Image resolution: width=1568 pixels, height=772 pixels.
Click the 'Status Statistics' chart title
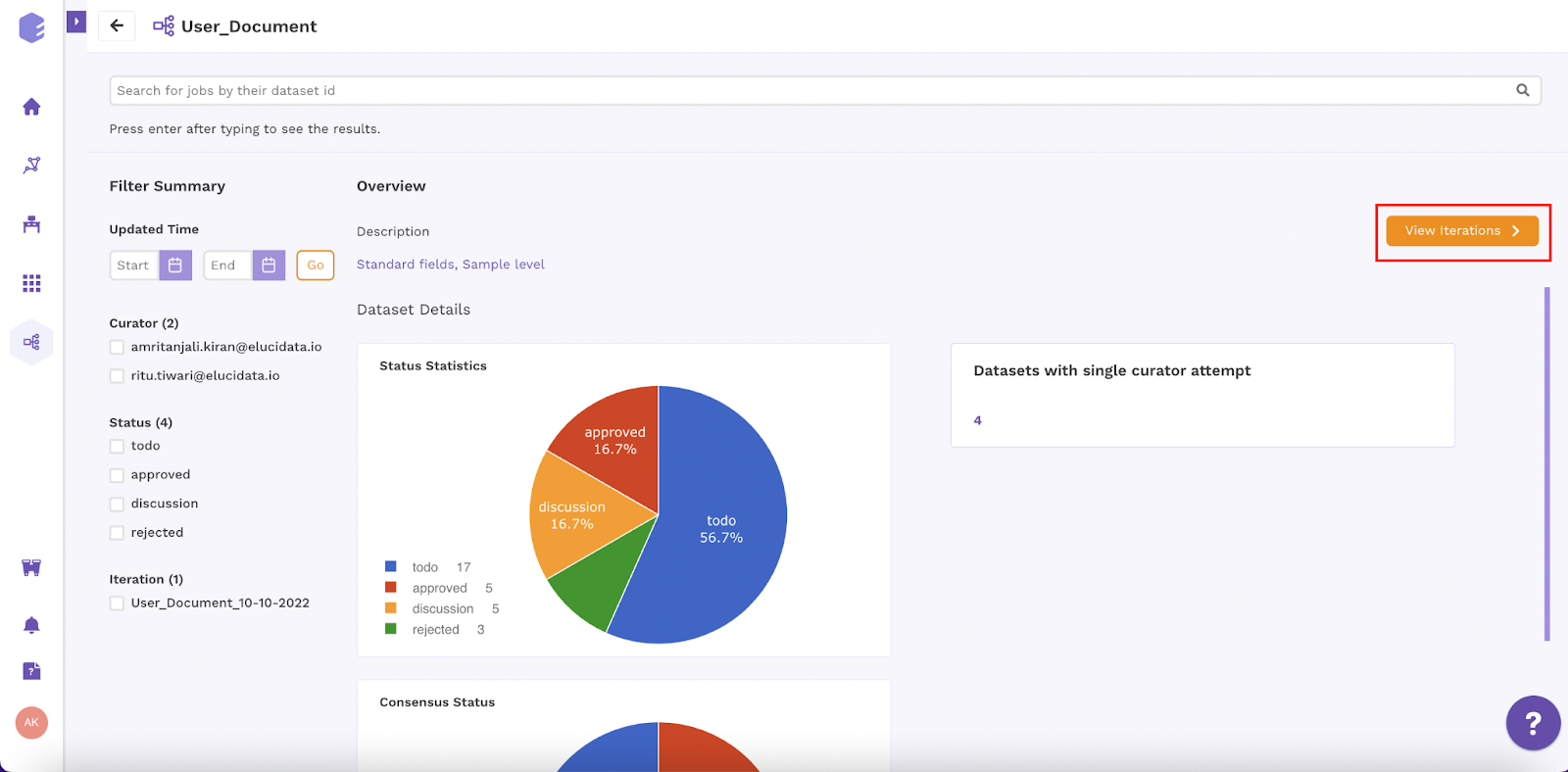click(433, 365)
